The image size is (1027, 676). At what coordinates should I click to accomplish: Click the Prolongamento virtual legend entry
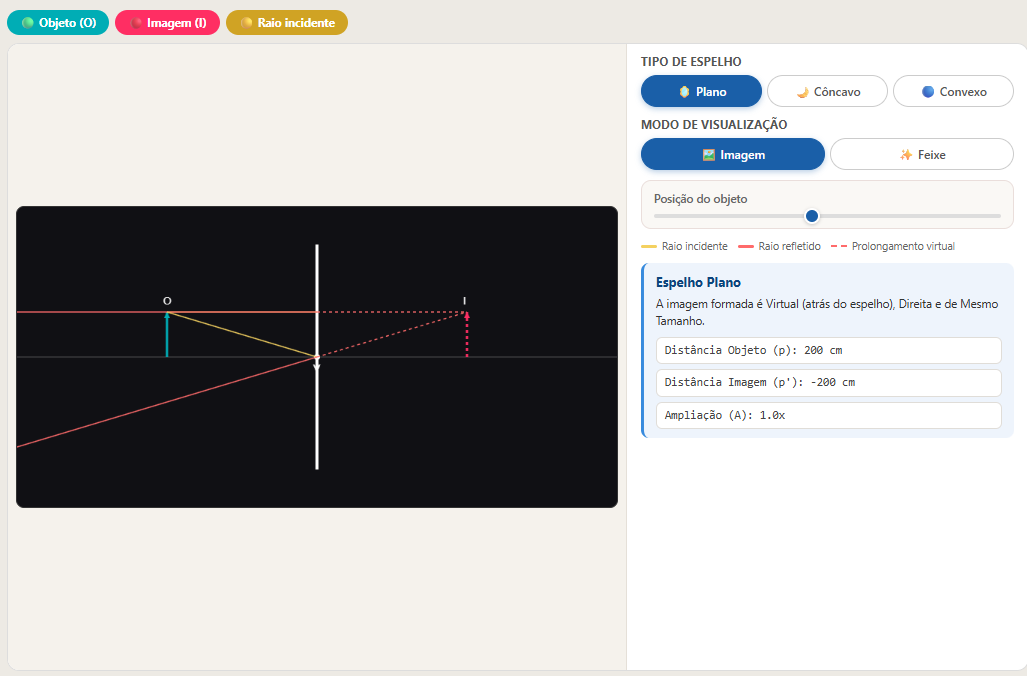pyautogui.click(x=893, y=246)
